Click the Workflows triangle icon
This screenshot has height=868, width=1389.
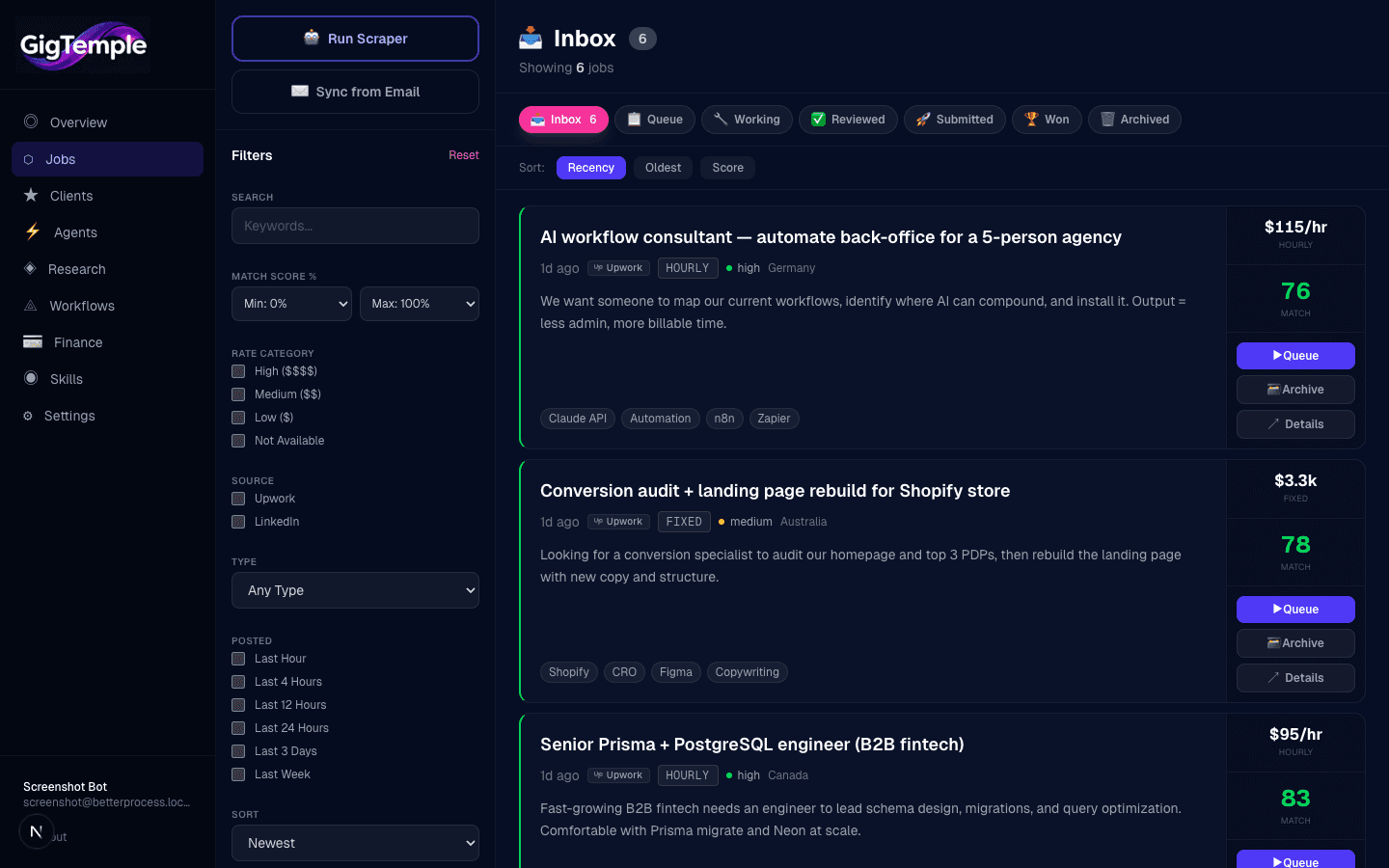(x=31, y=306)
